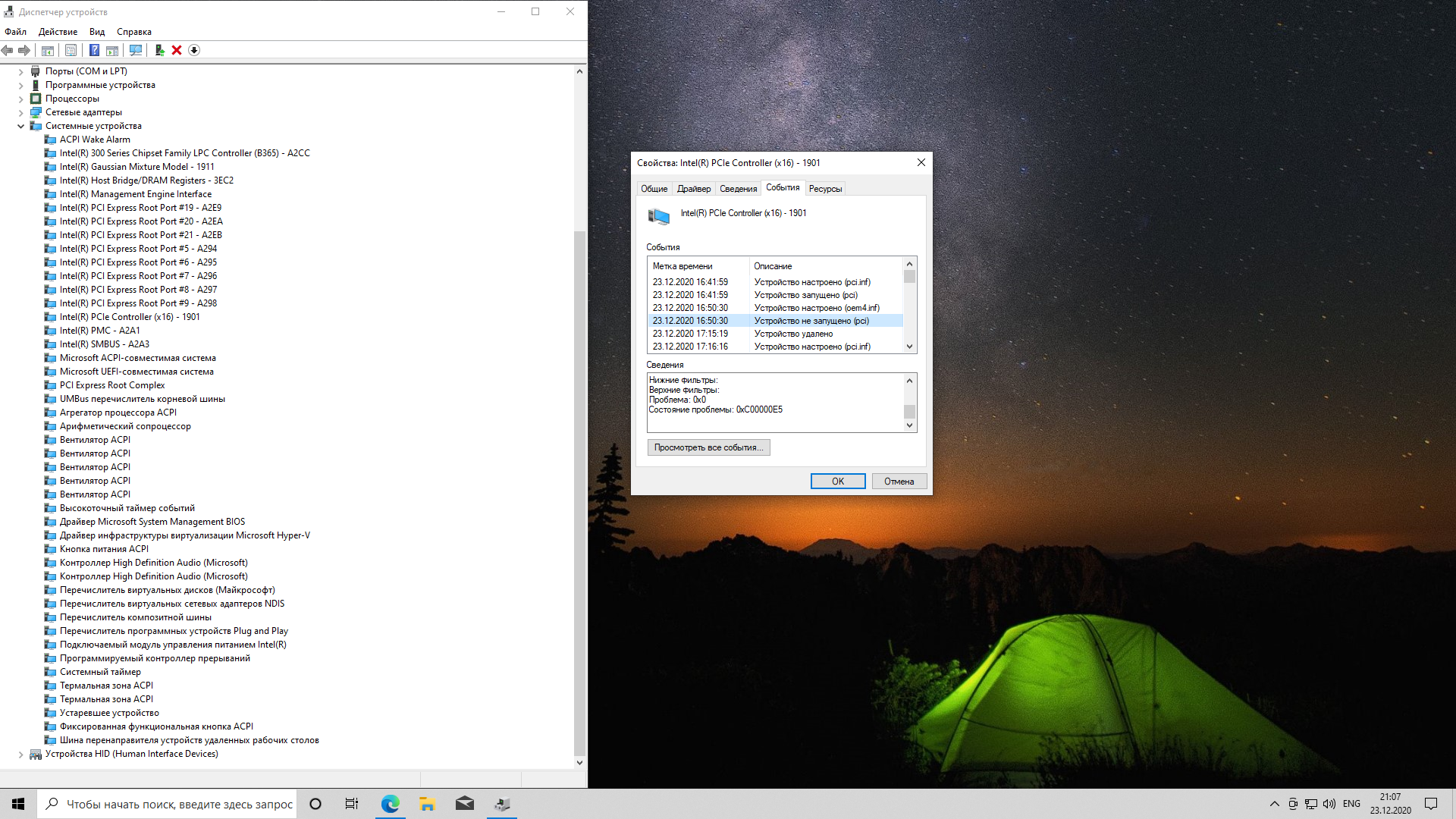
Task: Click the Forward arrow in Device Manager toolbar
Action: point(24,50)
